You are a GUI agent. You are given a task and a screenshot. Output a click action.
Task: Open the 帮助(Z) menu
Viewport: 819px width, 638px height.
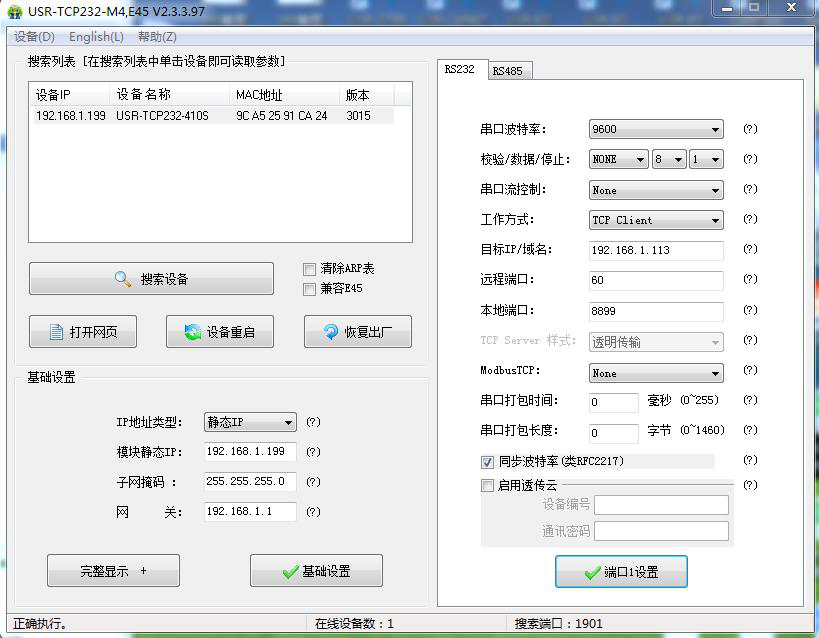point(157,37)
